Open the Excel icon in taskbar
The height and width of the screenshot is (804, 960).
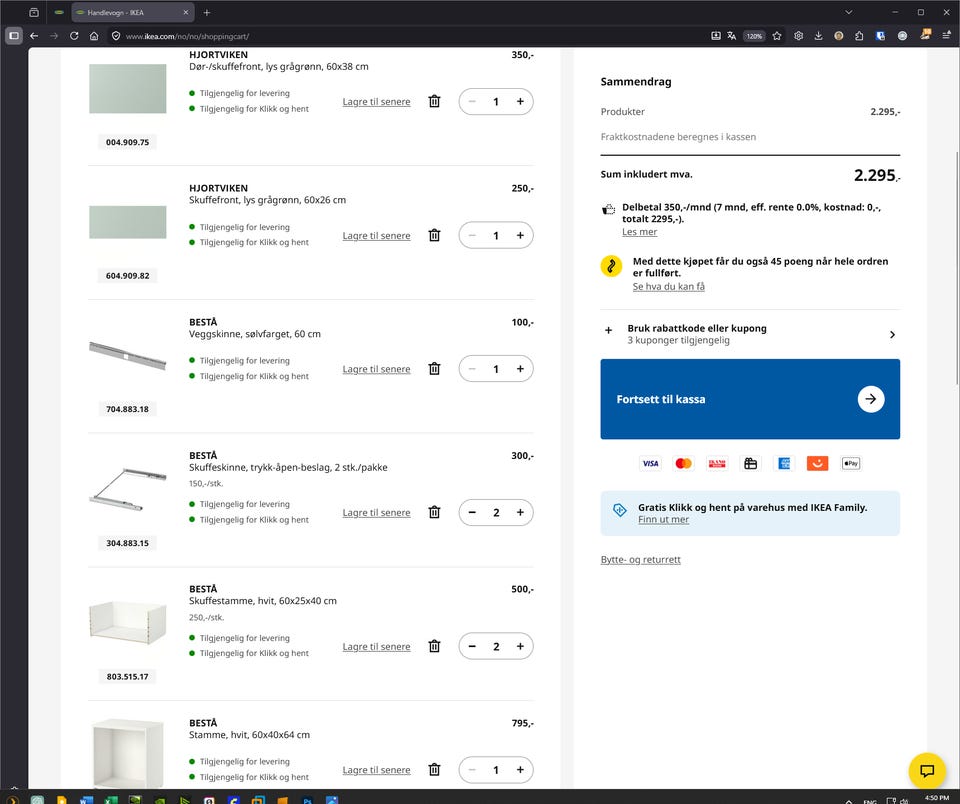[x=111, y=800]
